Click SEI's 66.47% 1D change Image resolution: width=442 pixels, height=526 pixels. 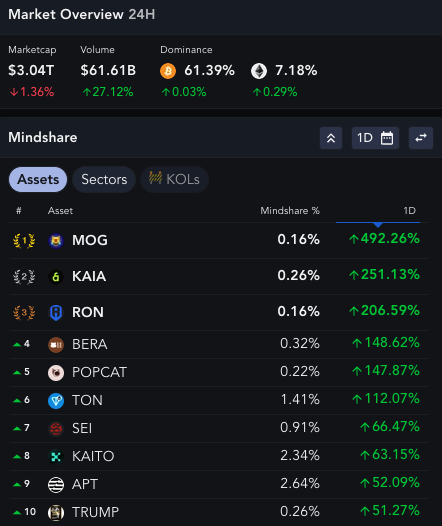[390, 427]
